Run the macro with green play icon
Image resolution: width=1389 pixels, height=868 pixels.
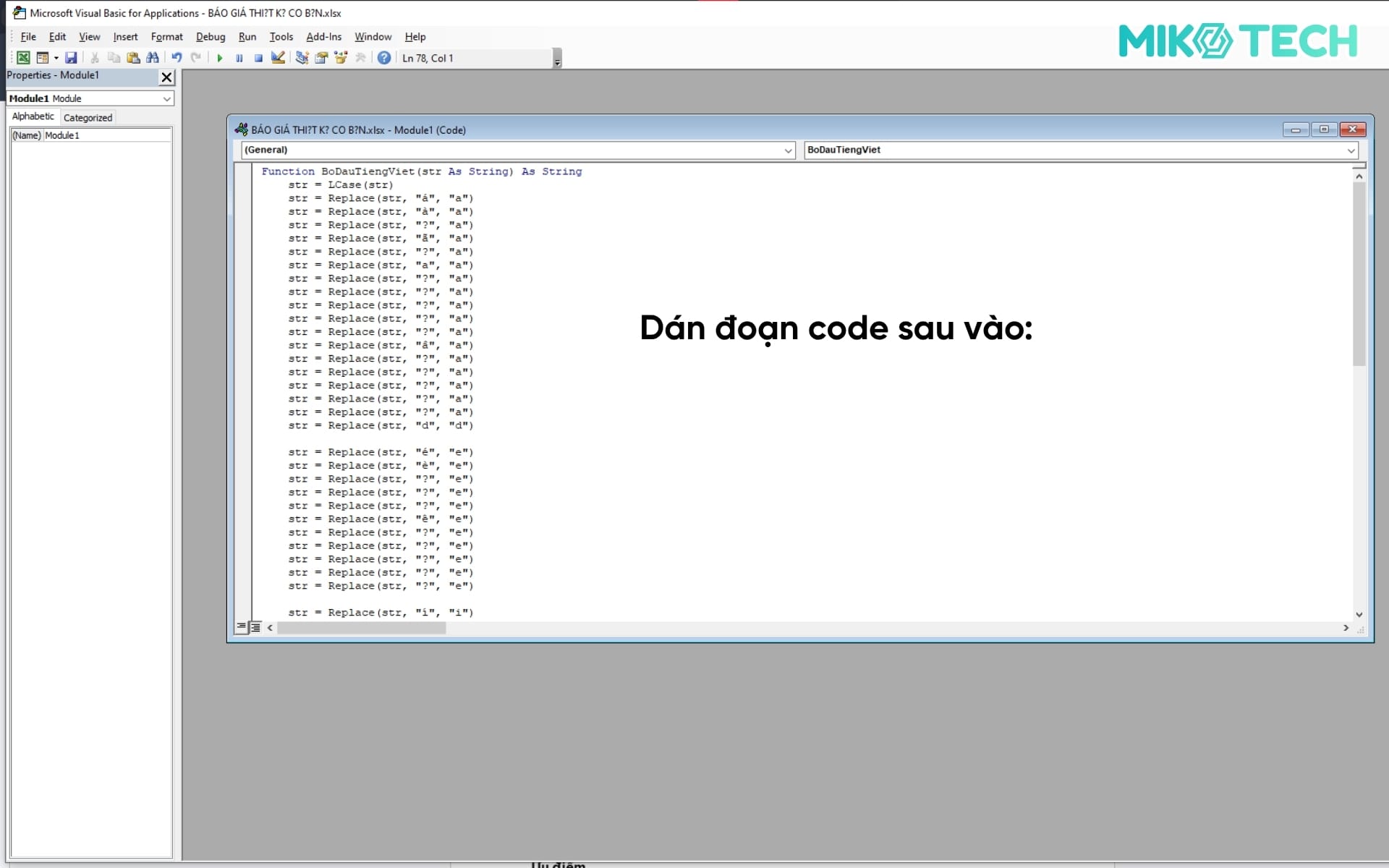click(x=220, y=58)
